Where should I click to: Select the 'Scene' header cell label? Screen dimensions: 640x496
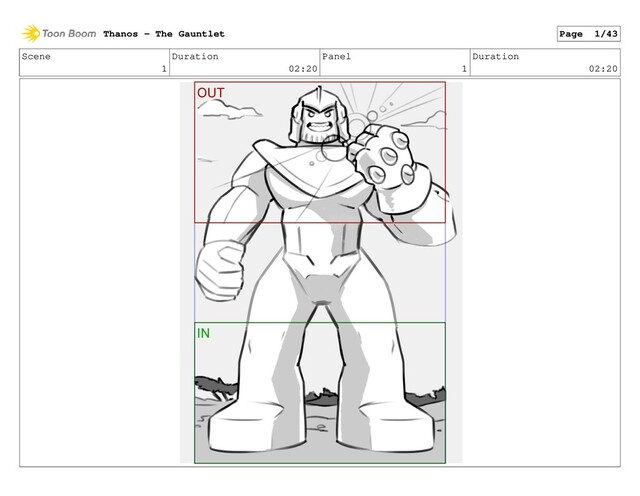tap(36, 56)
